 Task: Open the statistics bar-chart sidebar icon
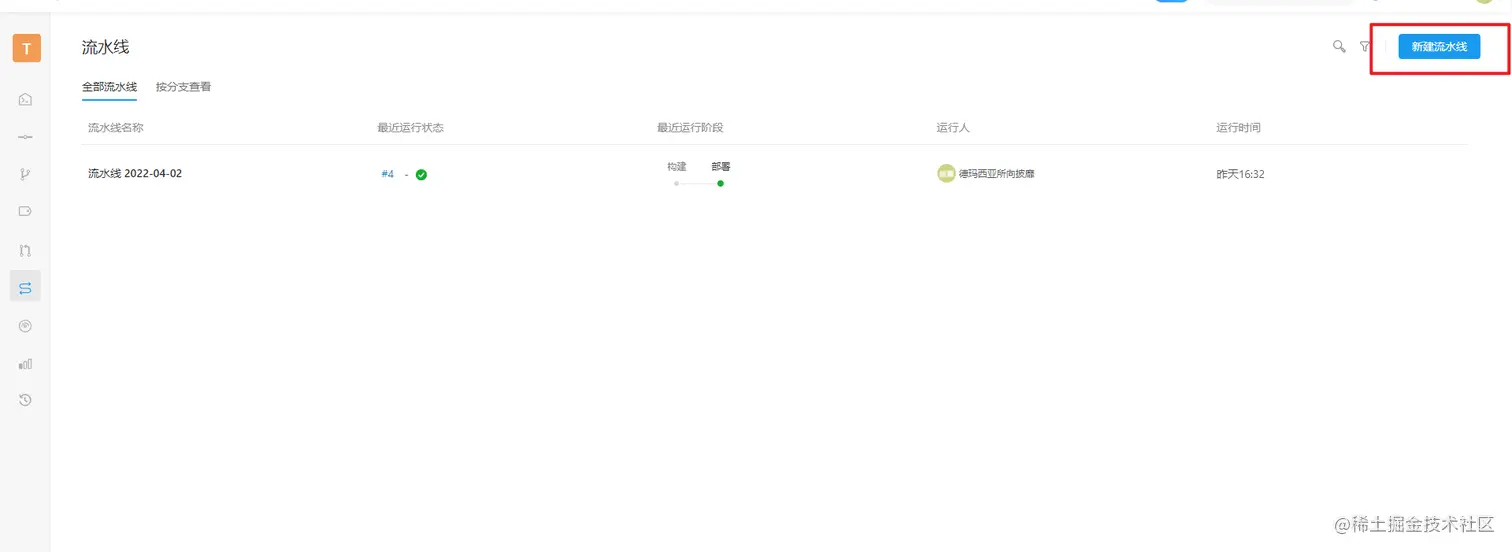[26, 363]
